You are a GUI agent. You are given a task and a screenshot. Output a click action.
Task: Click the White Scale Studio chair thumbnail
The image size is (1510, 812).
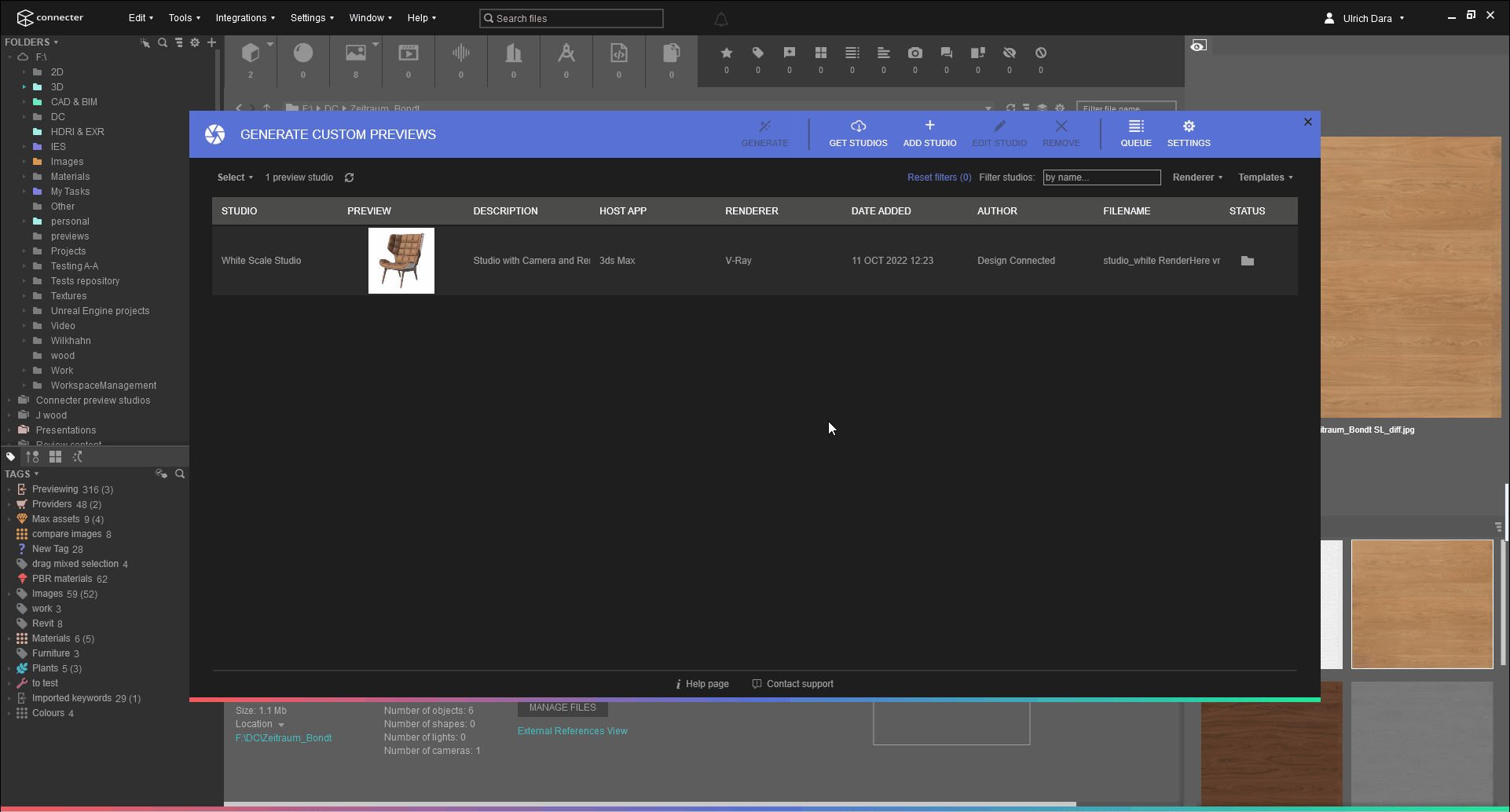[x=401, y=261]
